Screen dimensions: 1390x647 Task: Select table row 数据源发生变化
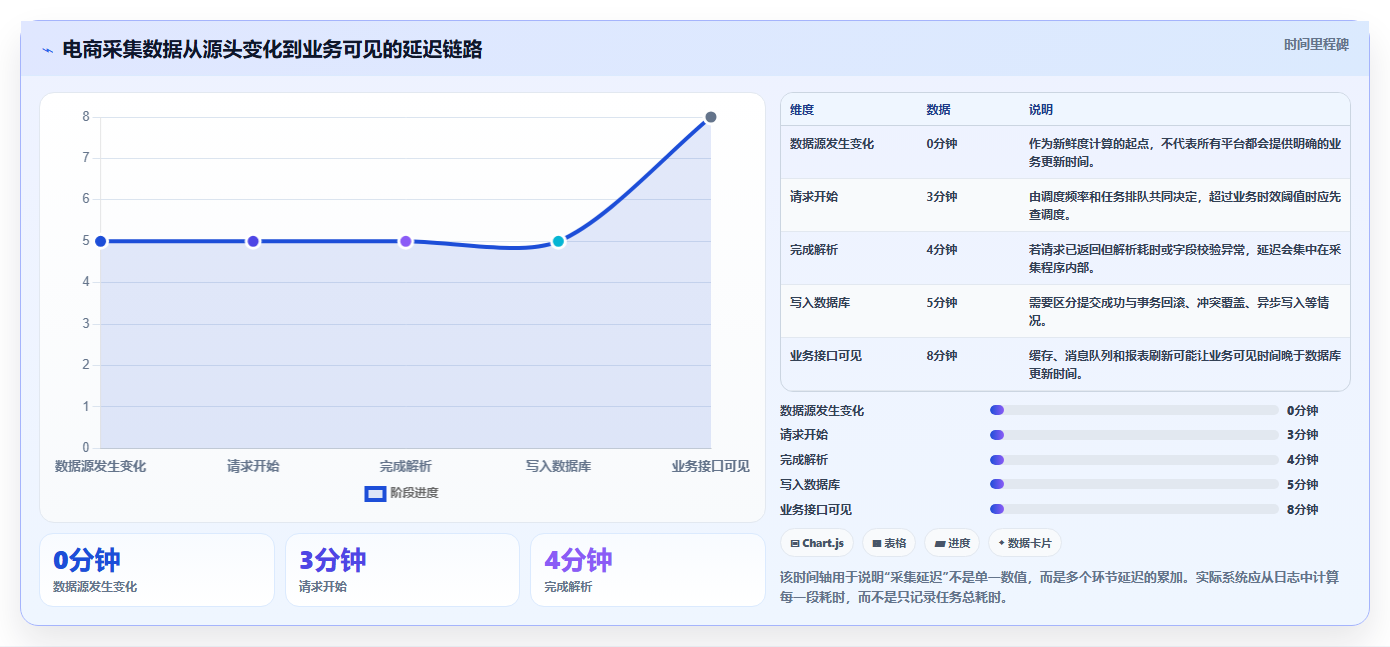coord(1065,152)
